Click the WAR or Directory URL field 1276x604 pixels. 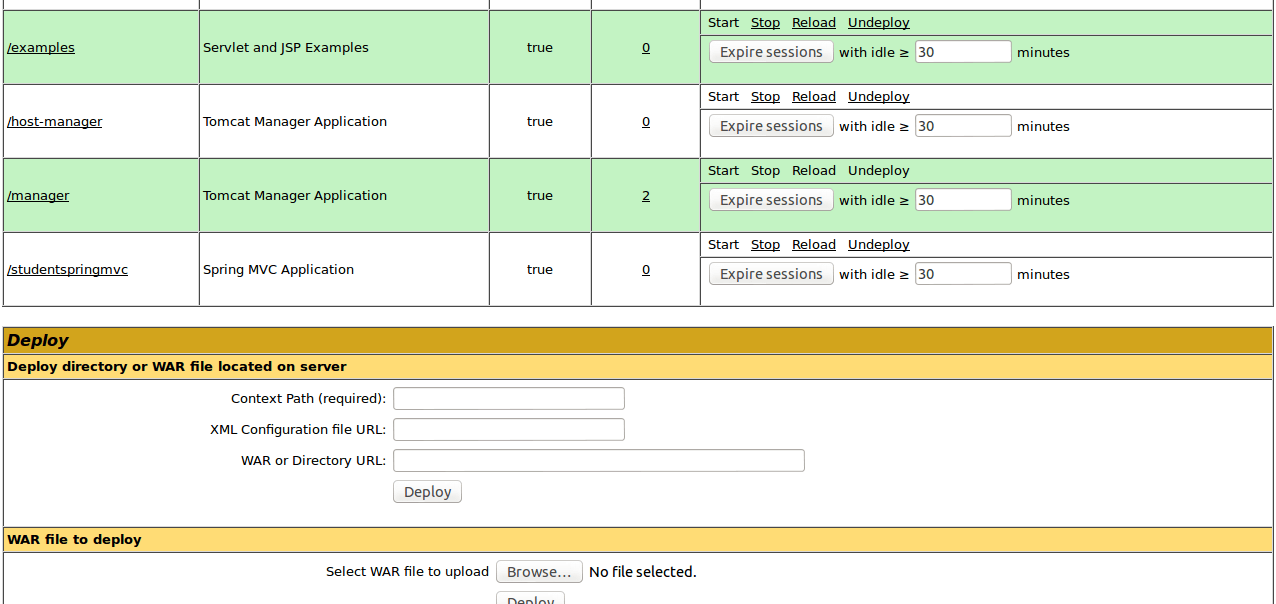coord(598,461)
